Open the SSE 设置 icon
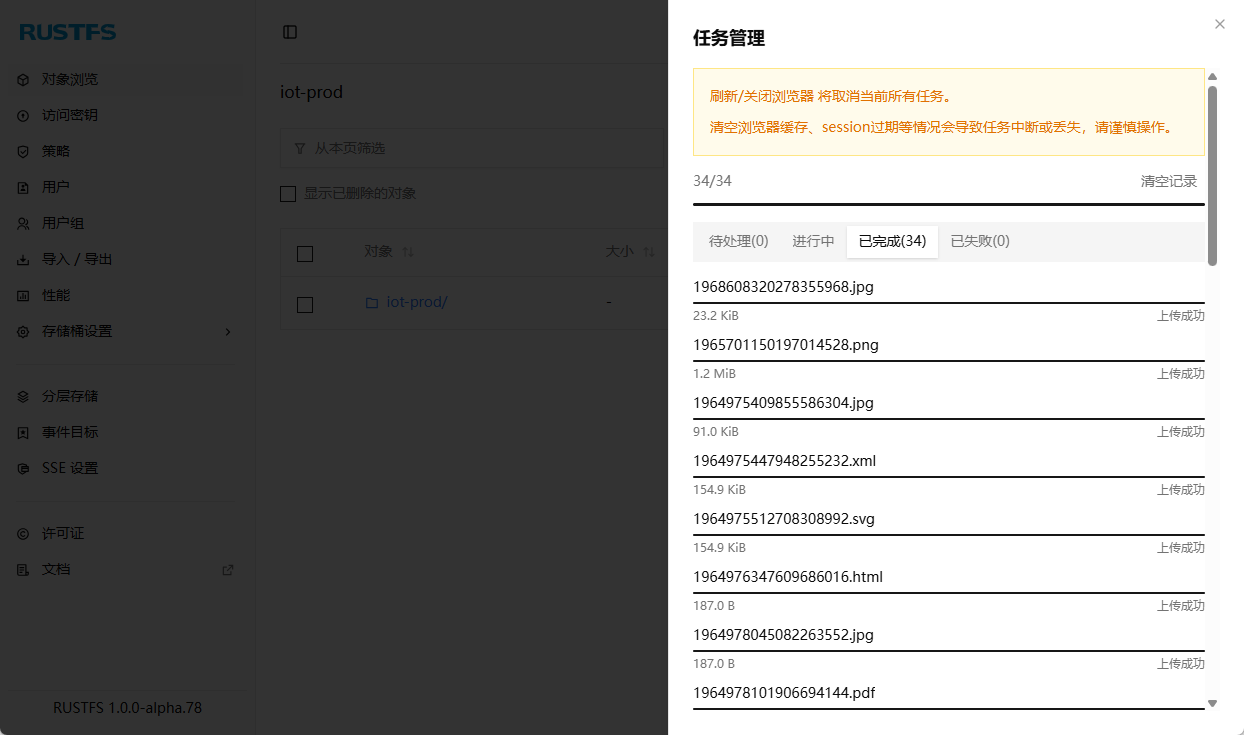 (23, 468)
